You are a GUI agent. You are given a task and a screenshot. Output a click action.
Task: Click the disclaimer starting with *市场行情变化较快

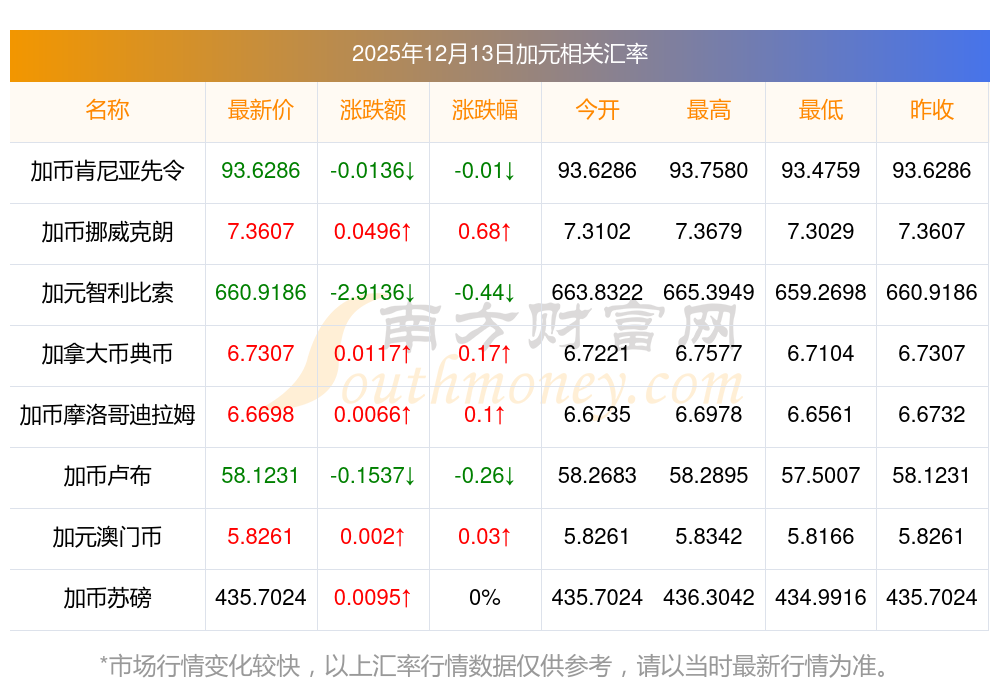[x=494, y=666]
